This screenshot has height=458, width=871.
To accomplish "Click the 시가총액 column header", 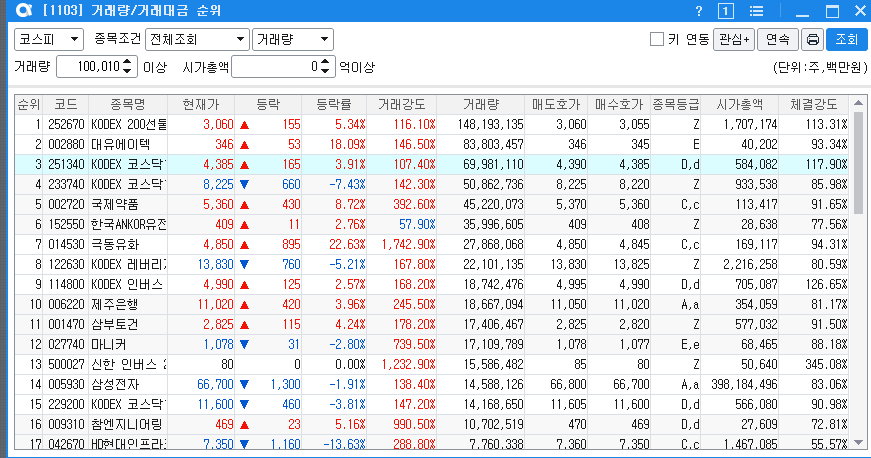I will coord(739,104).
